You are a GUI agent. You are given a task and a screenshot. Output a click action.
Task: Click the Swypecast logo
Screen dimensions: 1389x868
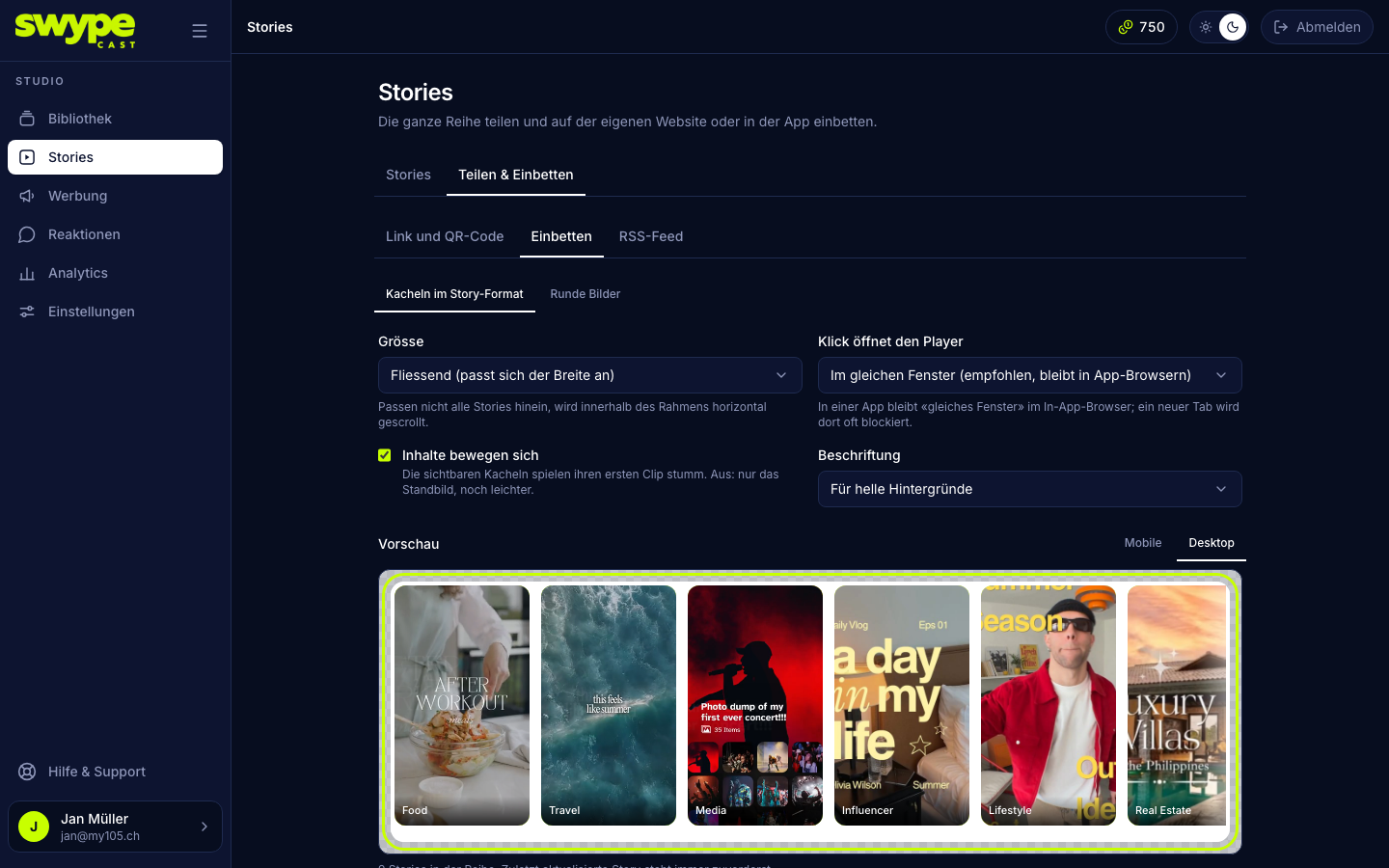point(75,30)
